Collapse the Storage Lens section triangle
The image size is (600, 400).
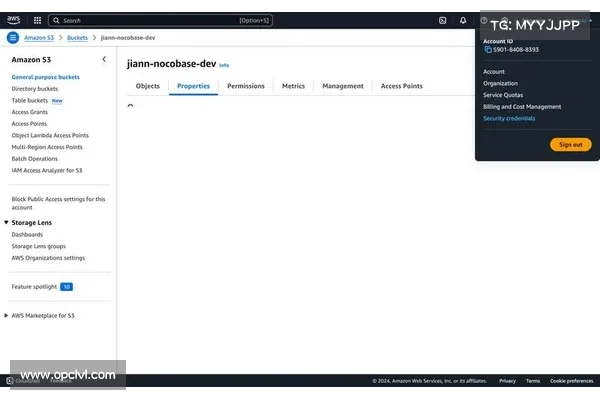6,222
